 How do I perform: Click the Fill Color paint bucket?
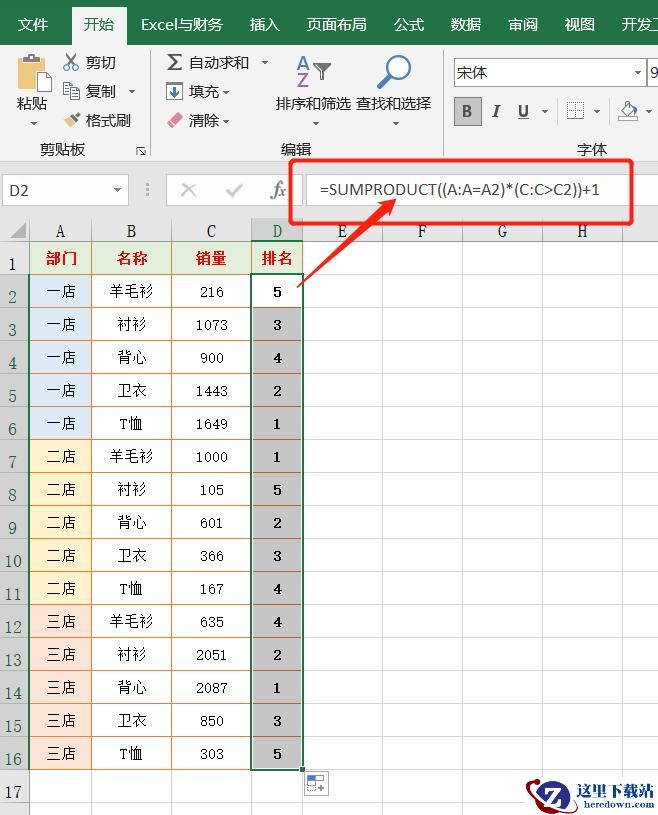point(628,111)
